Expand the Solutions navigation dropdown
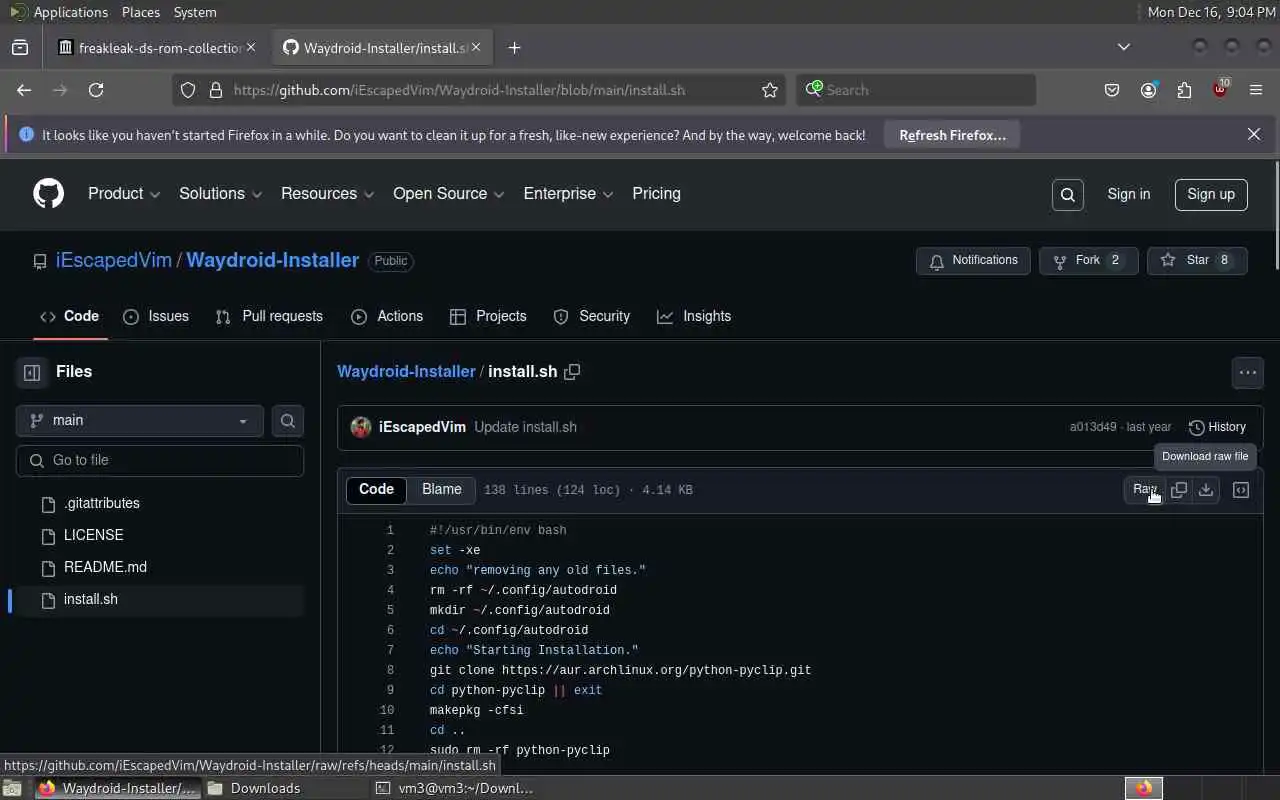1280x800 pixels. point(220,194)
